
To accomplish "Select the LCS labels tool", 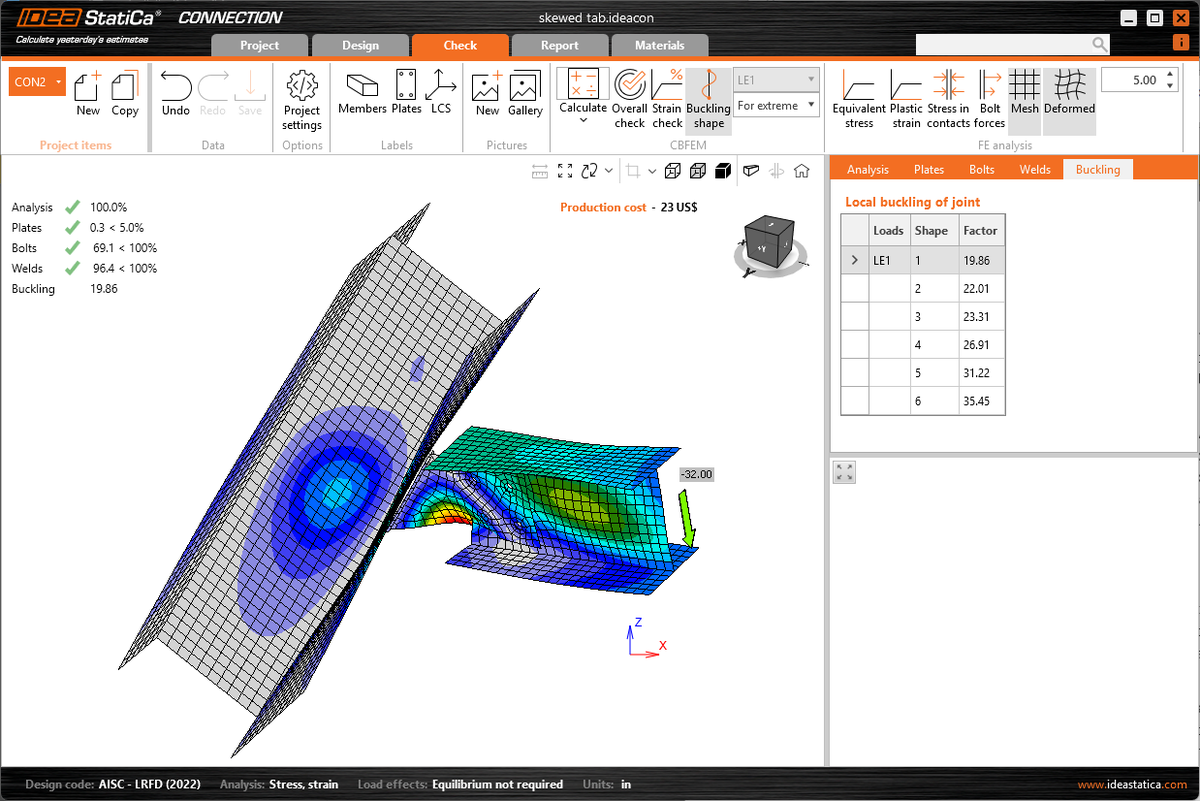I will pos(441,95).
